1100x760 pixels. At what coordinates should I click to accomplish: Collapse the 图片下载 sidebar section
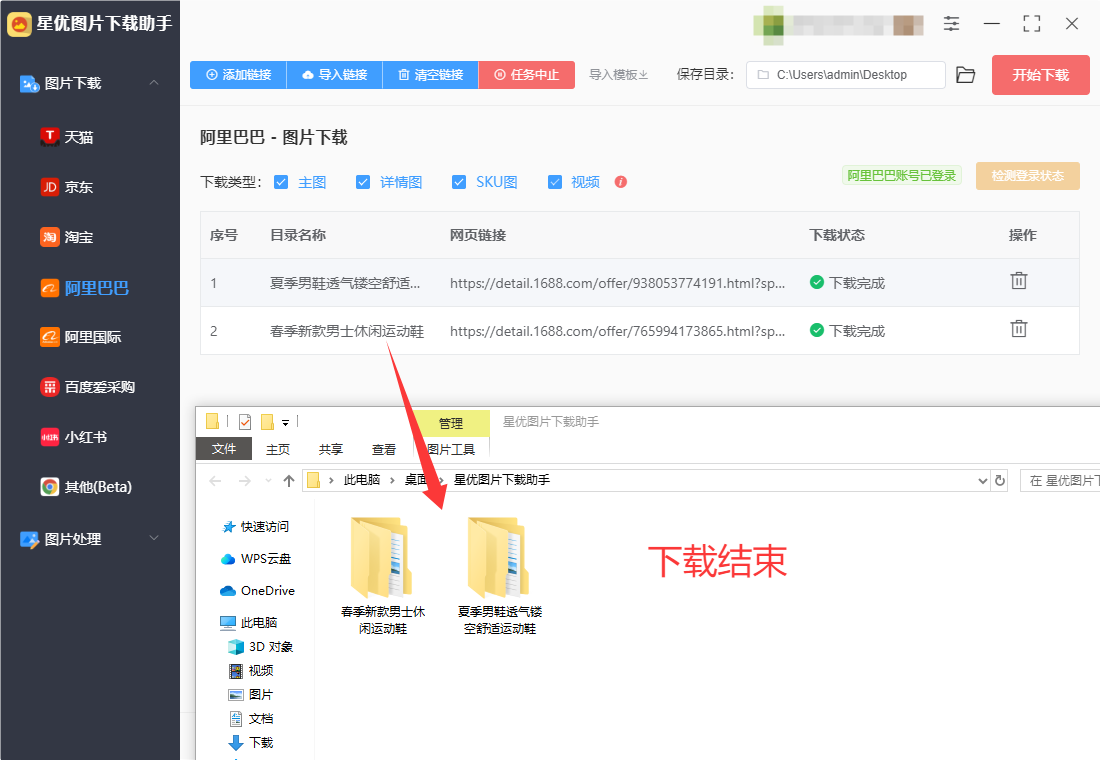pyautogui.click(x=154, y=83)
